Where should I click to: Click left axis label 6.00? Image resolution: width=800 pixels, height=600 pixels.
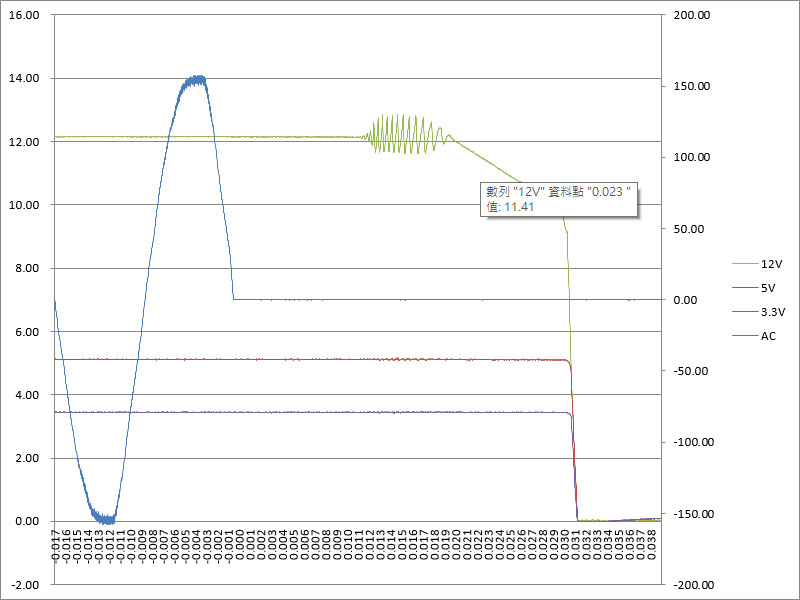27,332
